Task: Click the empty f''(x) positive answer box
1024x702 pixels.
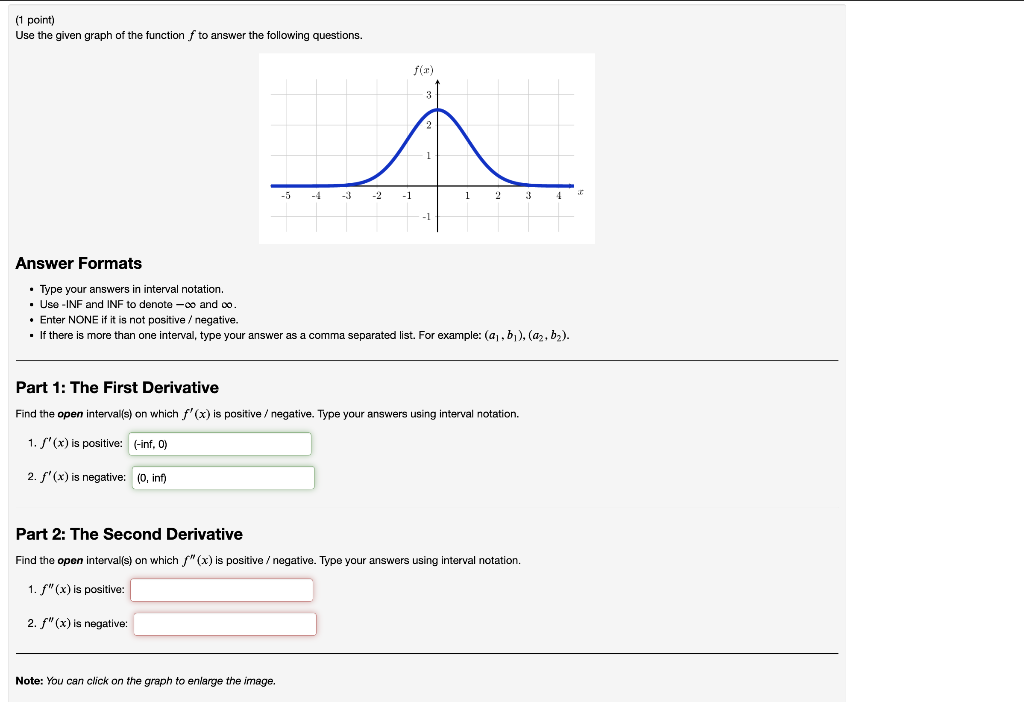Action: (x=223, y=590)
